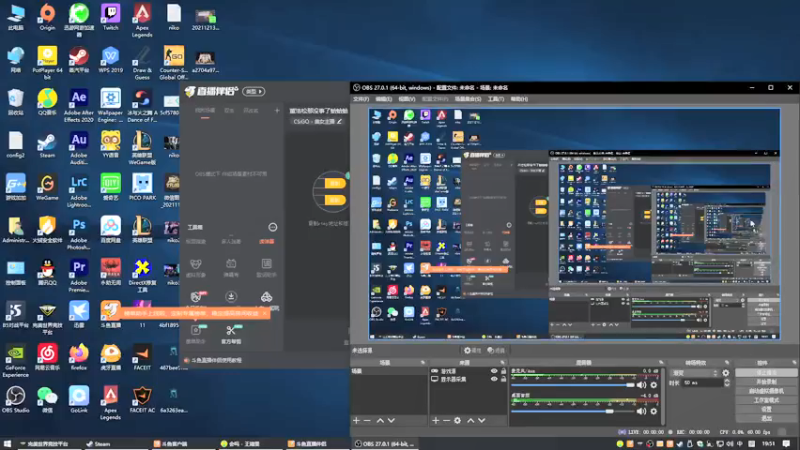This screenshot has width=800, height=450.
Task: Open the OBS File menu
Action: click(361, 99)
